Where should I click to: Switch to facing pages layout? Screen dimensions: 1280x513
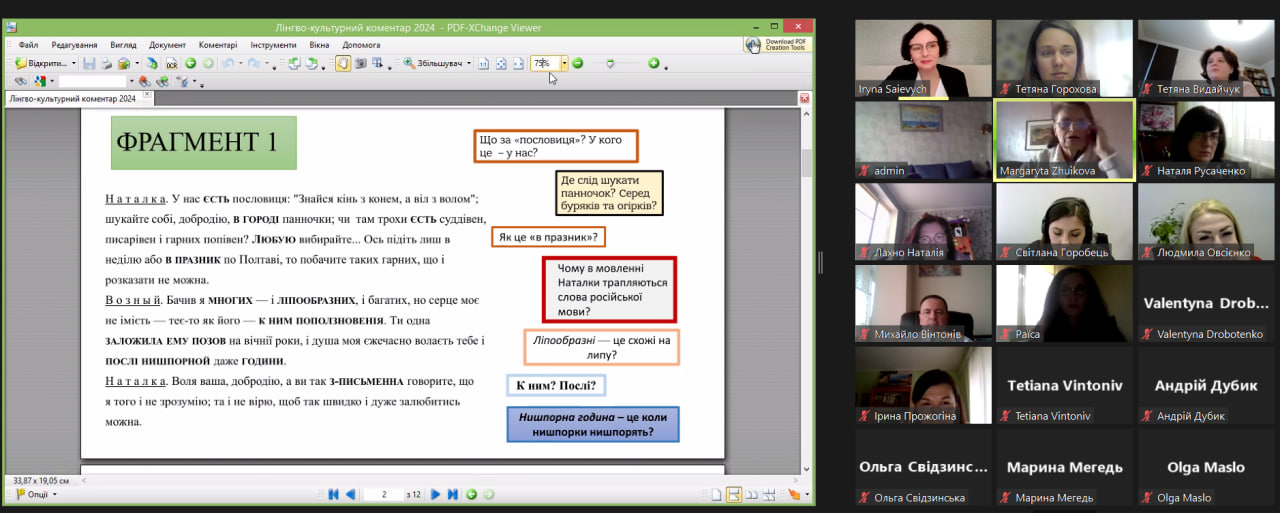point(751,494)
